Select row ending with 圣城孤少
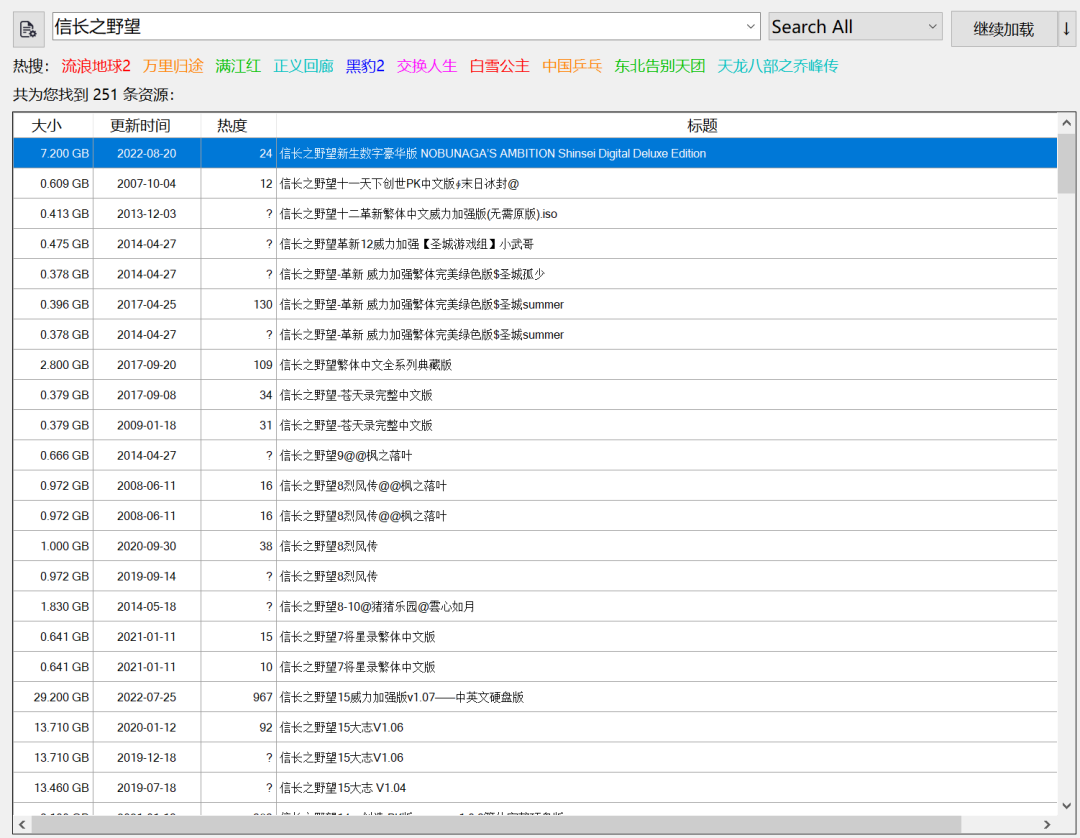This screenshot has width=1080, height=838. [535, 274]
